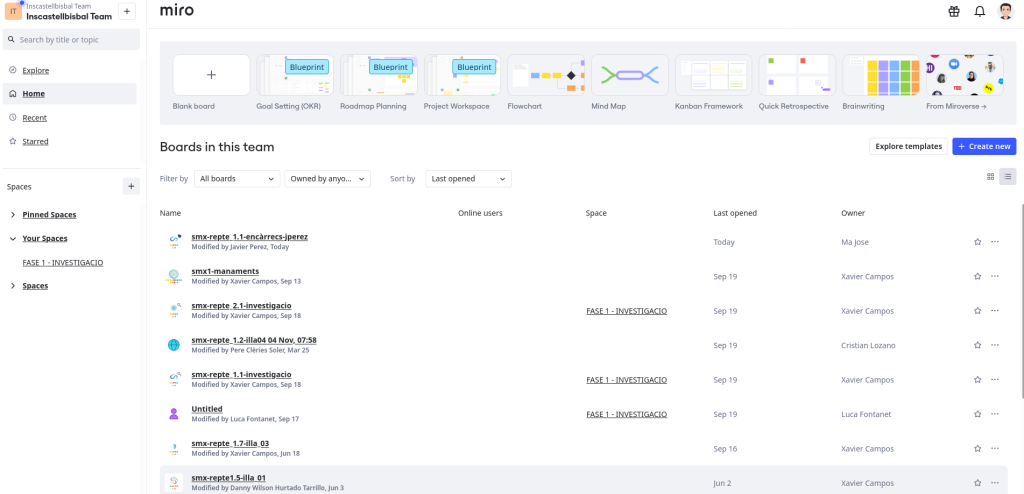Viewport: 1024px width, 494px height.
Task: Click the Create new button
Action: point(984,146)
